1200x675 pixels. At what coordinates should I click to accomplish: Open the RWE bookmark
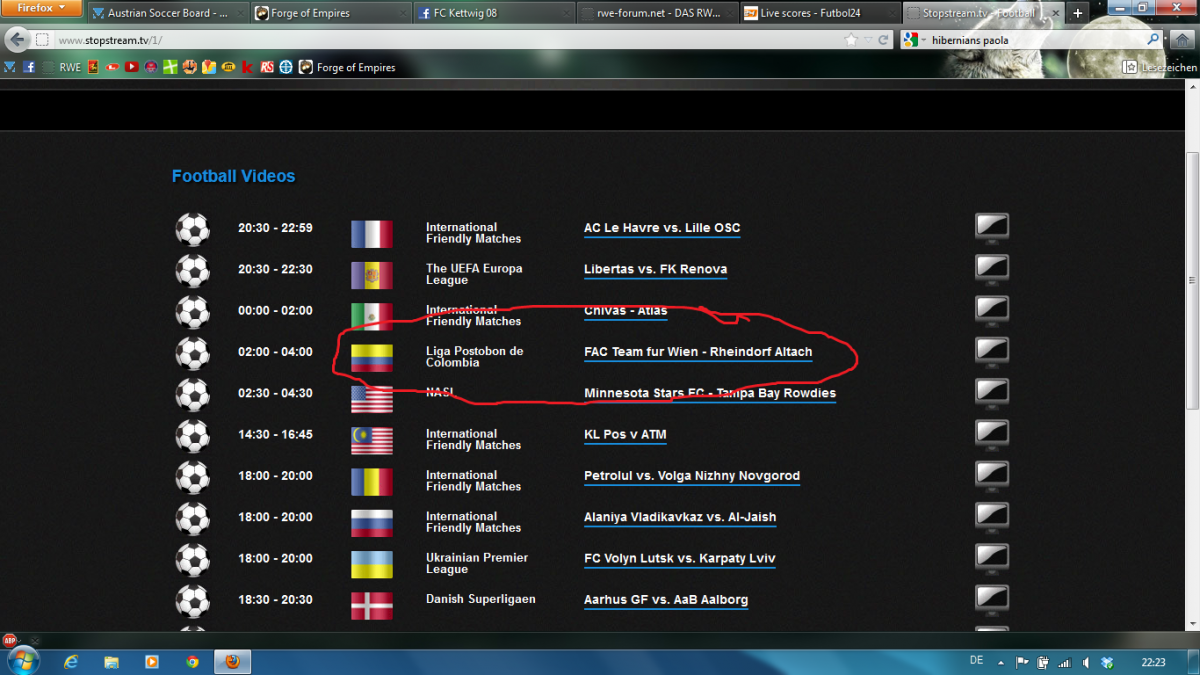62,67
